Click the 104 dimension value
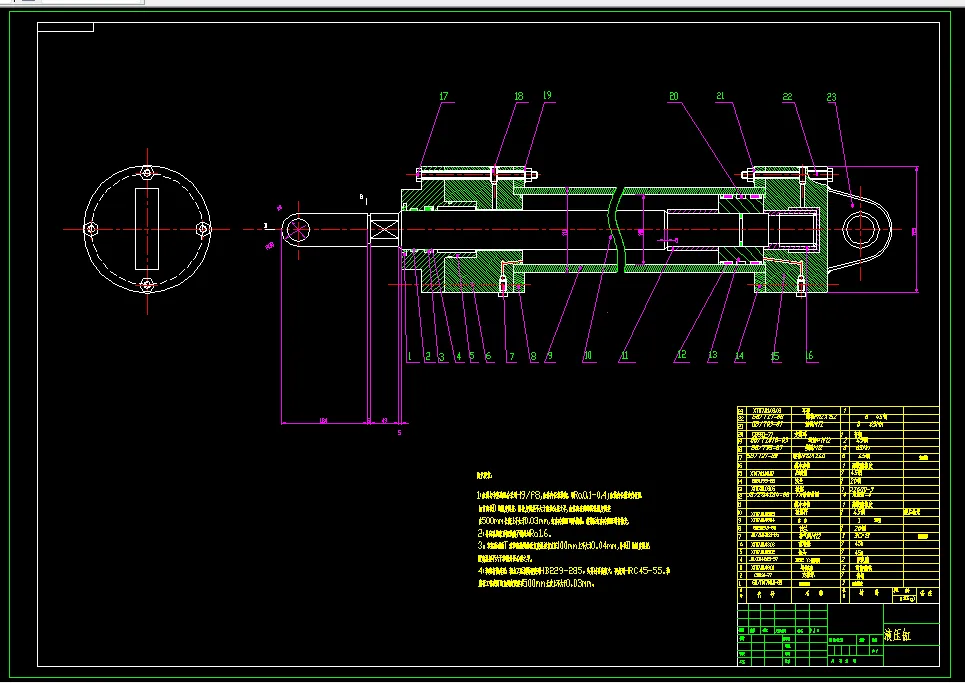 tap(323, 421)
